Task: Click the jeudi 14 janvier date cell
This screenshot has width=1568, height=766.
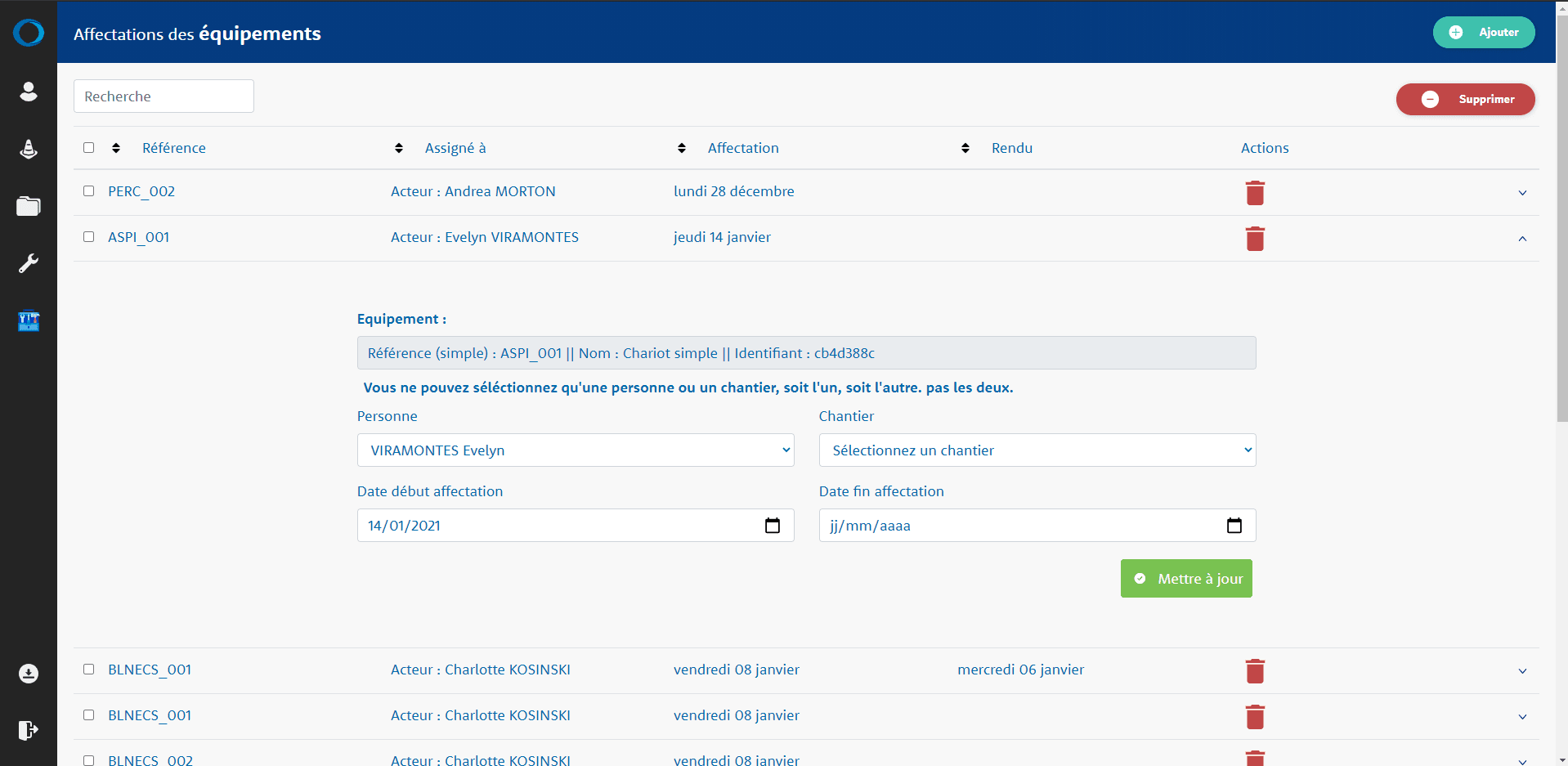Action: tap(722, 237)
